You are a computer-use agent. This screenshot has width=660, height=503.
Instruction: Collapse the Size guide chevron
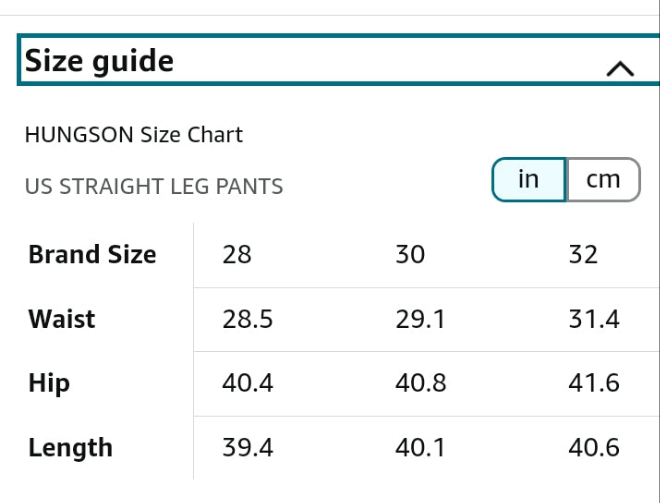(620, 68)
